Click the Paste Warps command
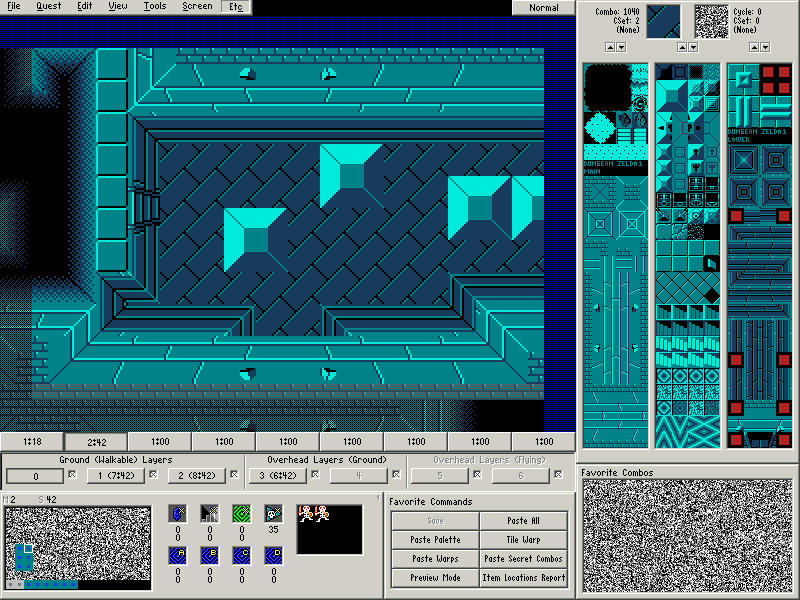 (435, 559)
